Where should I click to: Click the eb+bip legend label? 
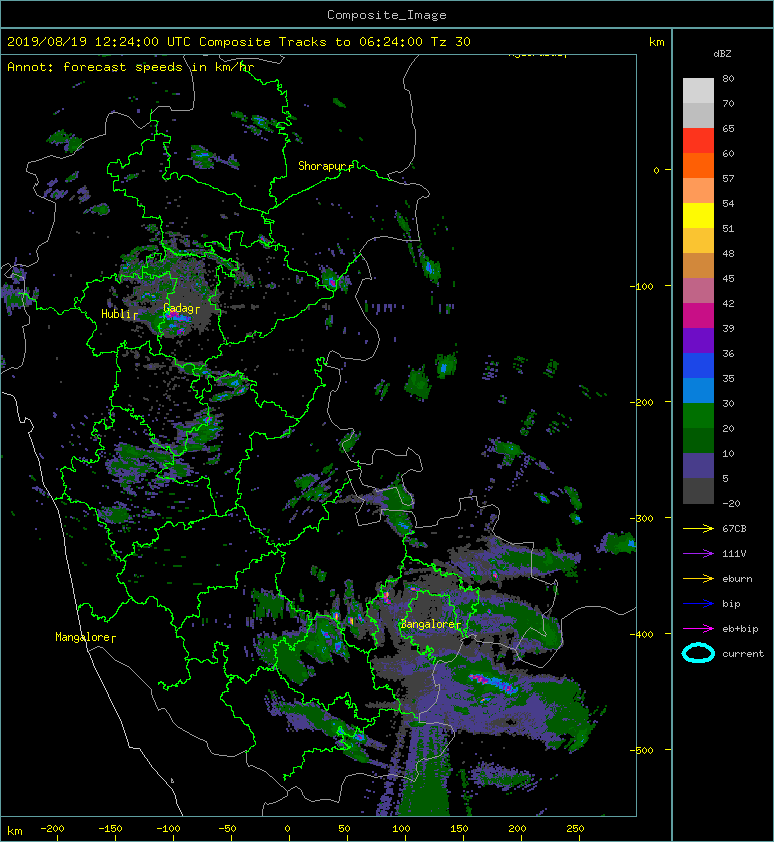740,629
